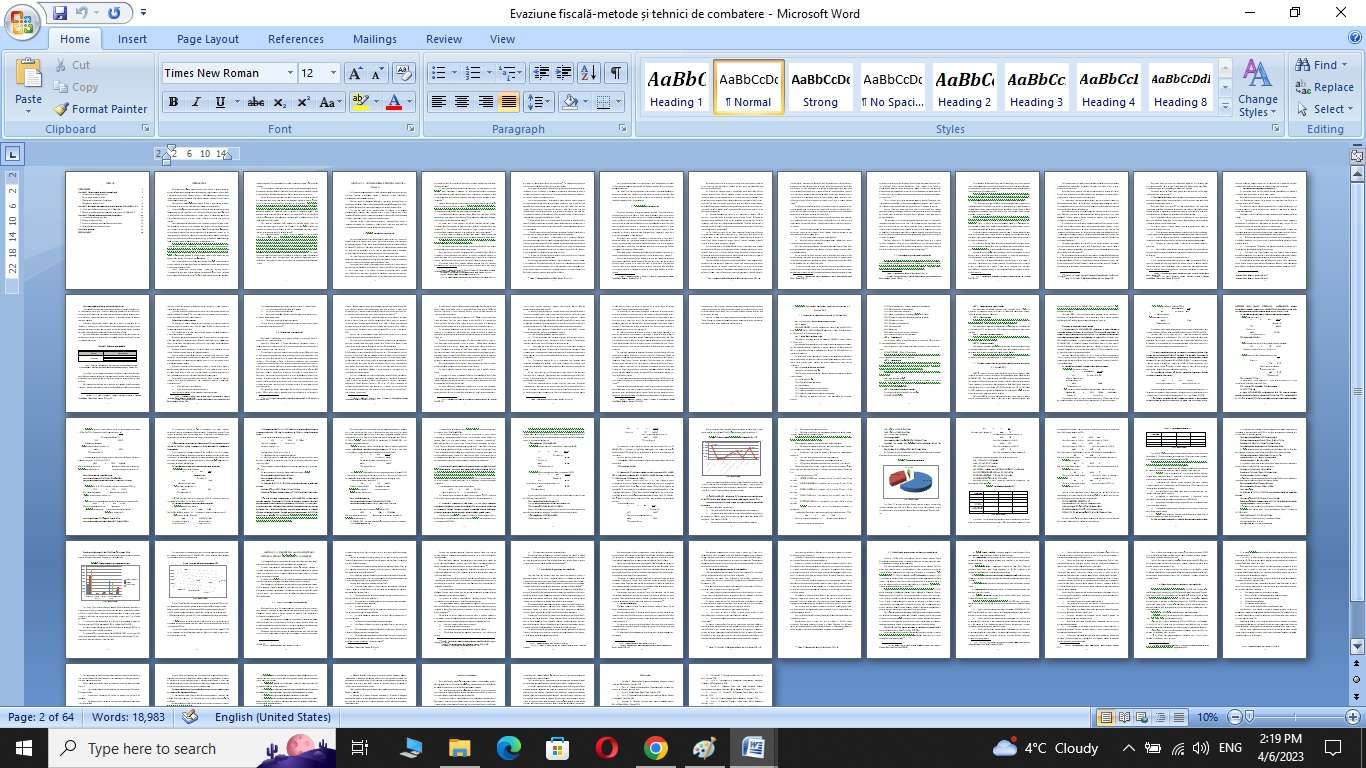The width and height of the screenshot is (1366, 768).
Task: Open Chrome from taskbar
Action: (x=655, y=748)
